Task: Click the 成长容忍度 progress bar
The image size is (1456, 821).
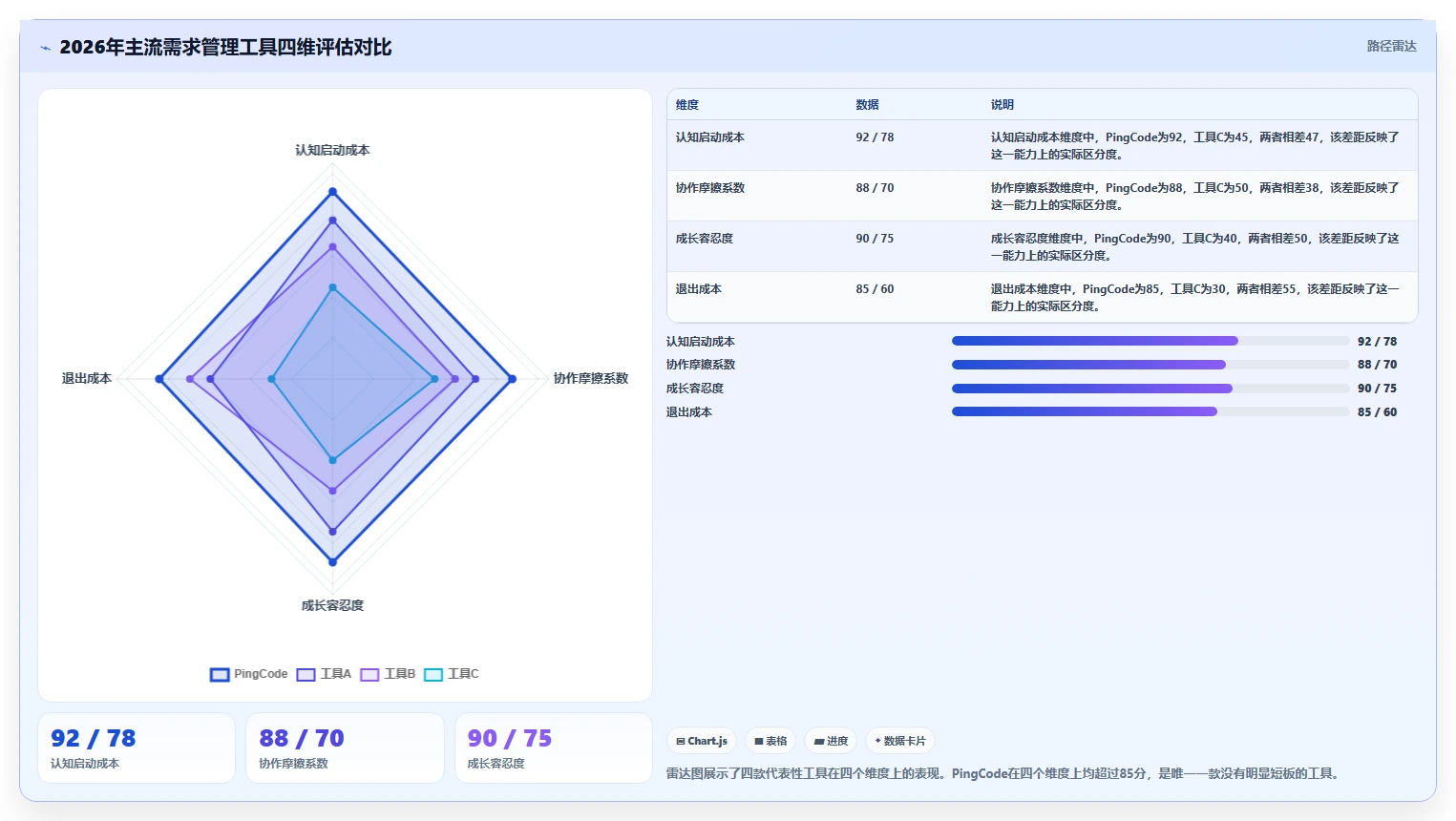Action: (1150, 389)
